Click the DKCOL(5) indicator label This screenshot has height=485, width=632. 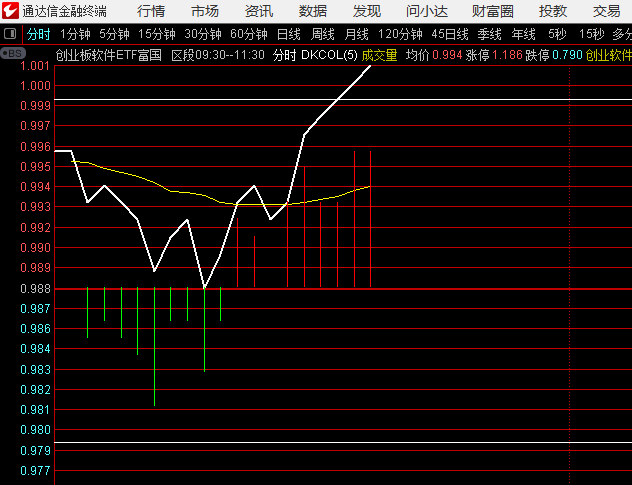(x=329, y=54)
